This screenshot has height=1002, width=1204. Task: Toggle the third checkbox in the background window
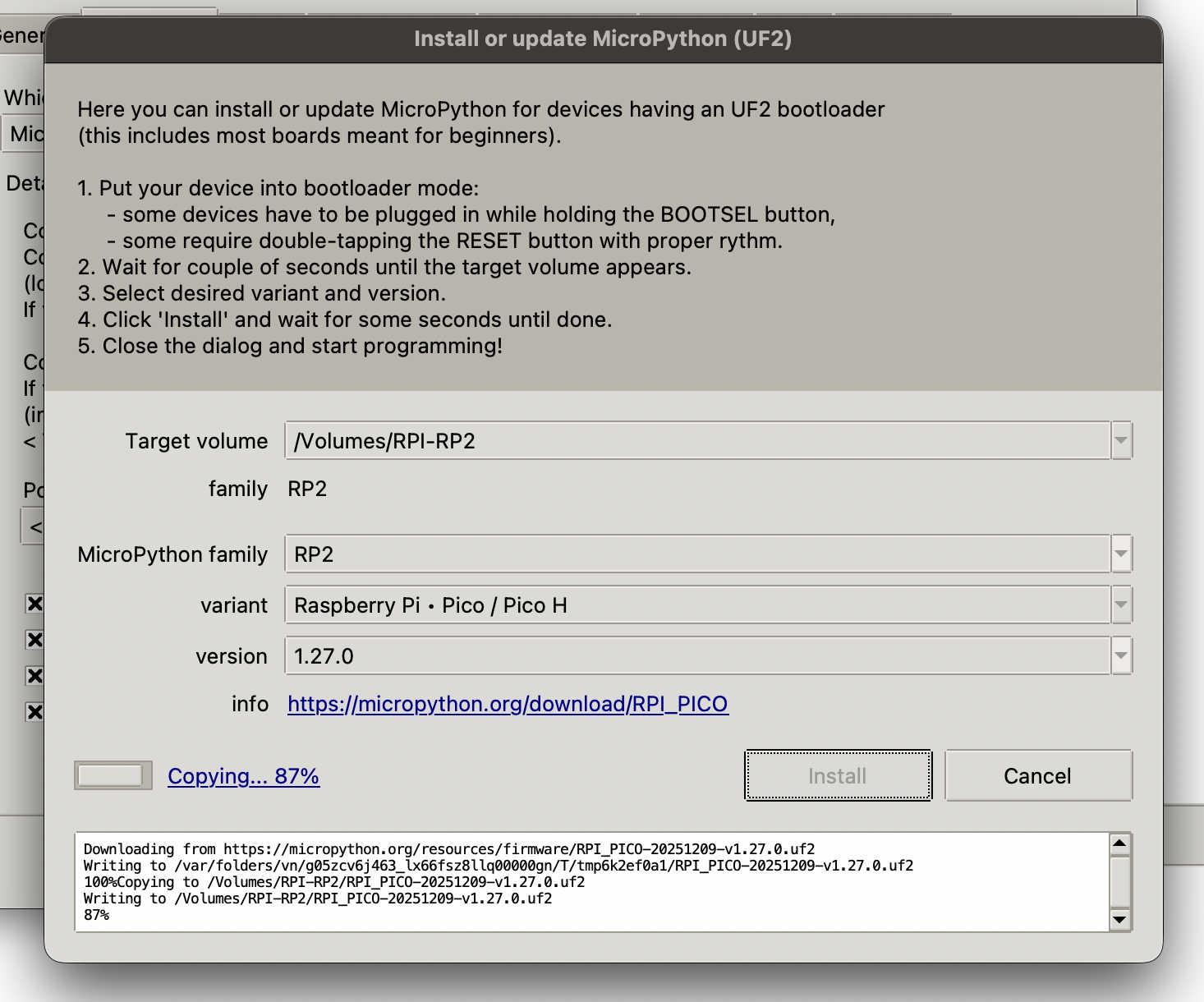(x=34, y=676)
